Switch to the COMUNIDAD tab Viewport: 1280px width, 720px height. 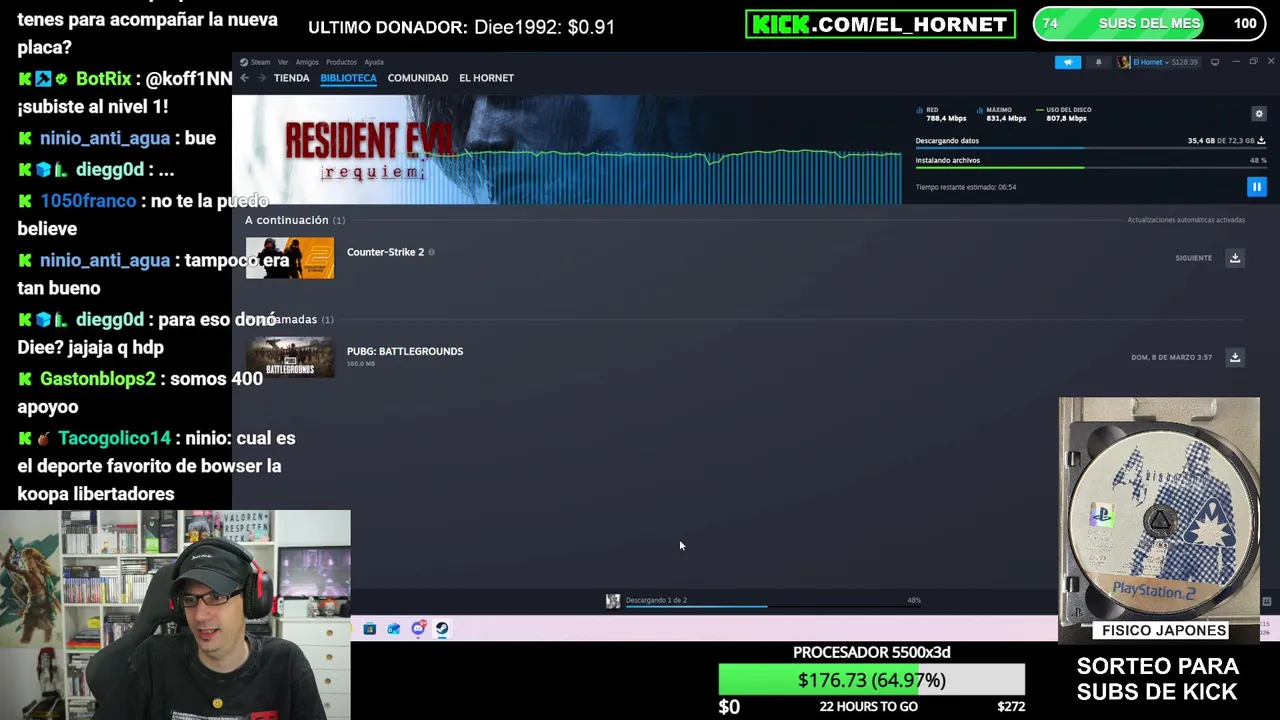coord(418,78)
